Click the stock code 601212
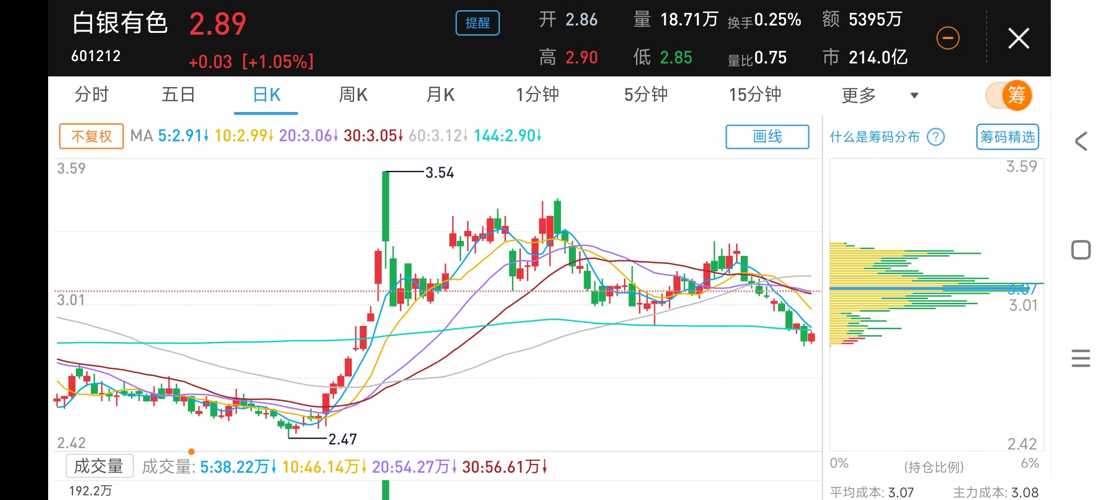Image resolution: width=1111 pixels, height=500 pixels. tap(96, 56)
